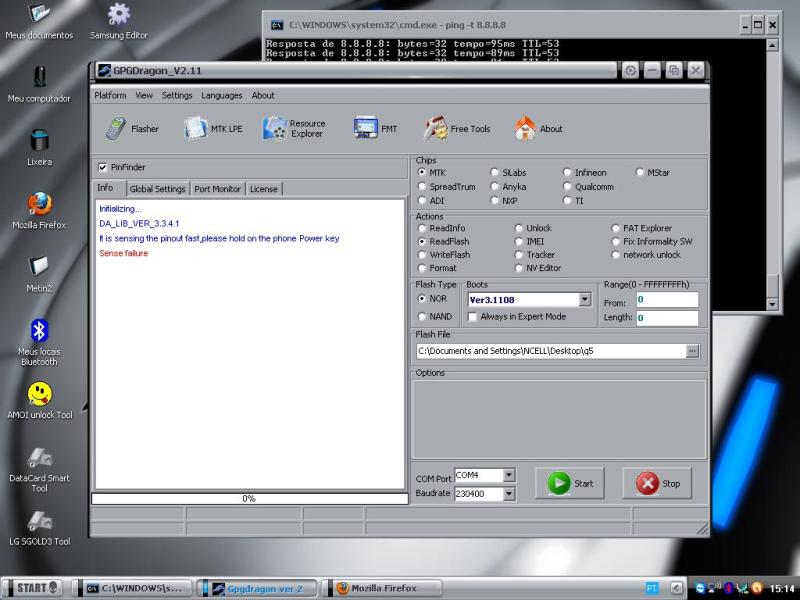Image resolution: width=800 pixels, height=600 pixels.
Task: Choose the Format action
Action: coord(422,268)
